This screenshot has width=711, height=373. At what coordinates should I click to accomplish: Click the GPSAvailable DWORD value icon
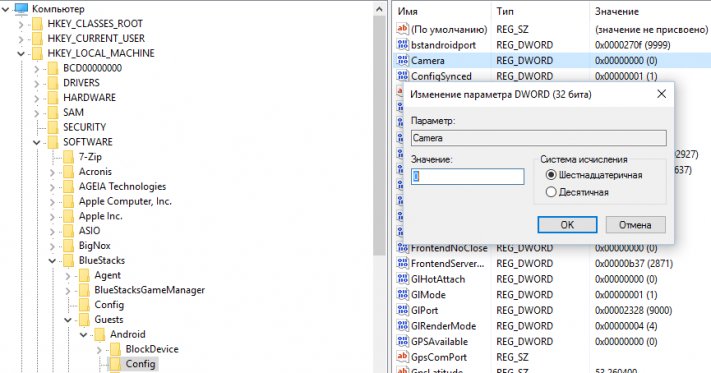click(402, 341)
